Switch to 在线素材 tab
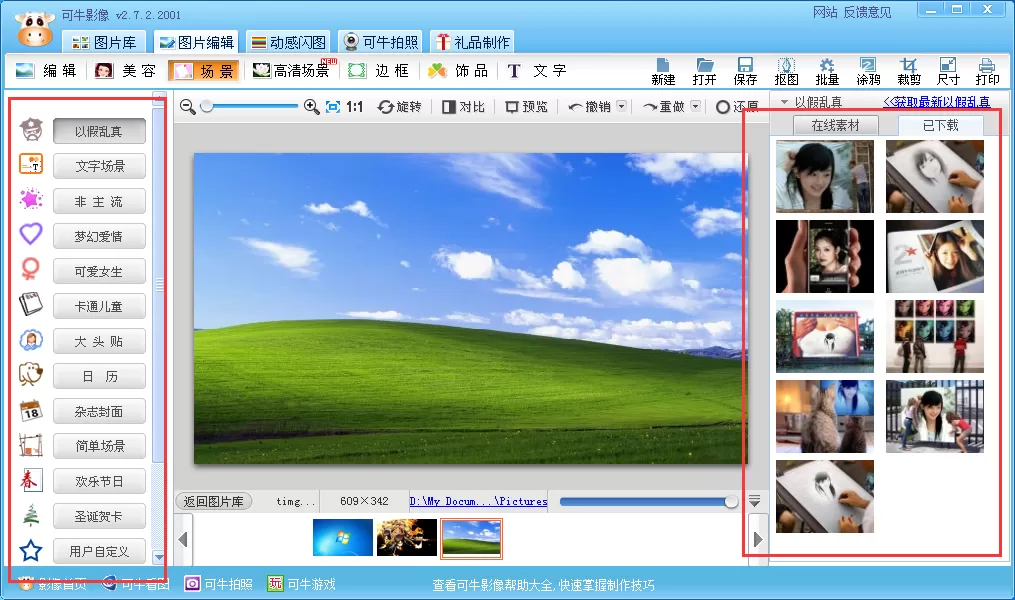The image size is (1015, 600). pyautogui.click(x=835, y=126)
